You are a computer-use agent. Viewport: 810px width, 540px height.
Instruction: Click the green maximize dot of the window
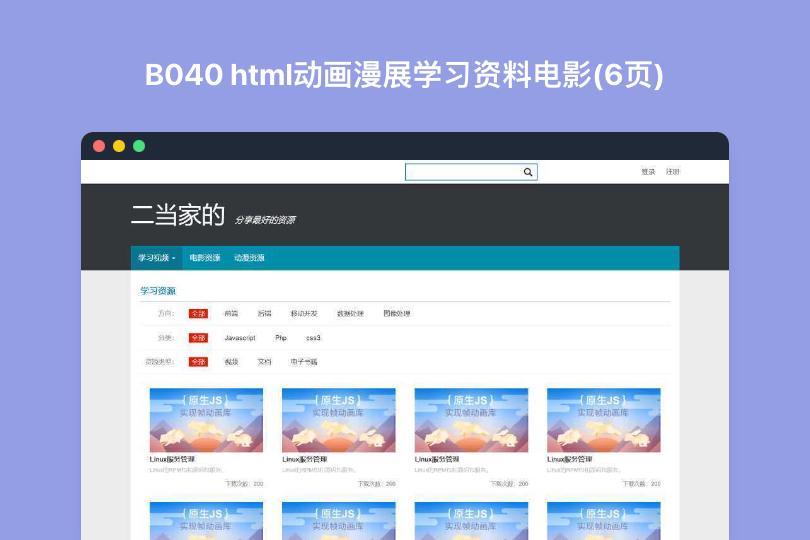(139, 146)
